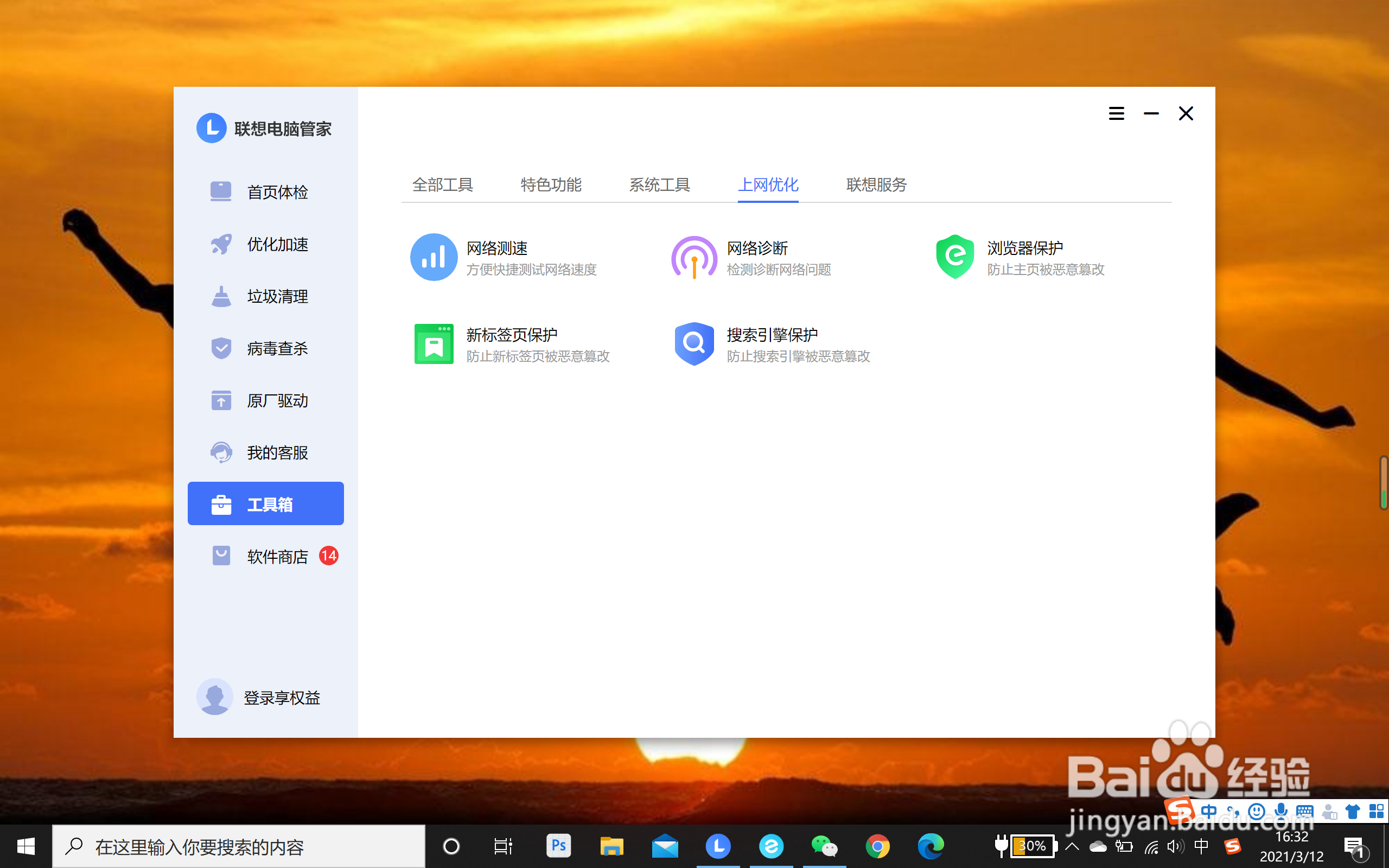Switch to the 系统工具 tab

pyautogui.click(x=659, y=185)
